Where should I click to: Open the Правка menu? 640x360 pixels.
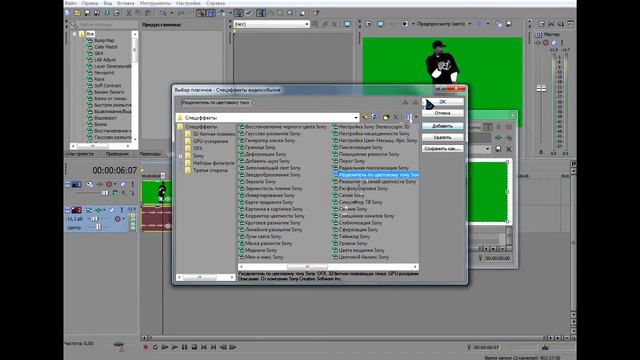pyautogui.click(x=90, y=3)
